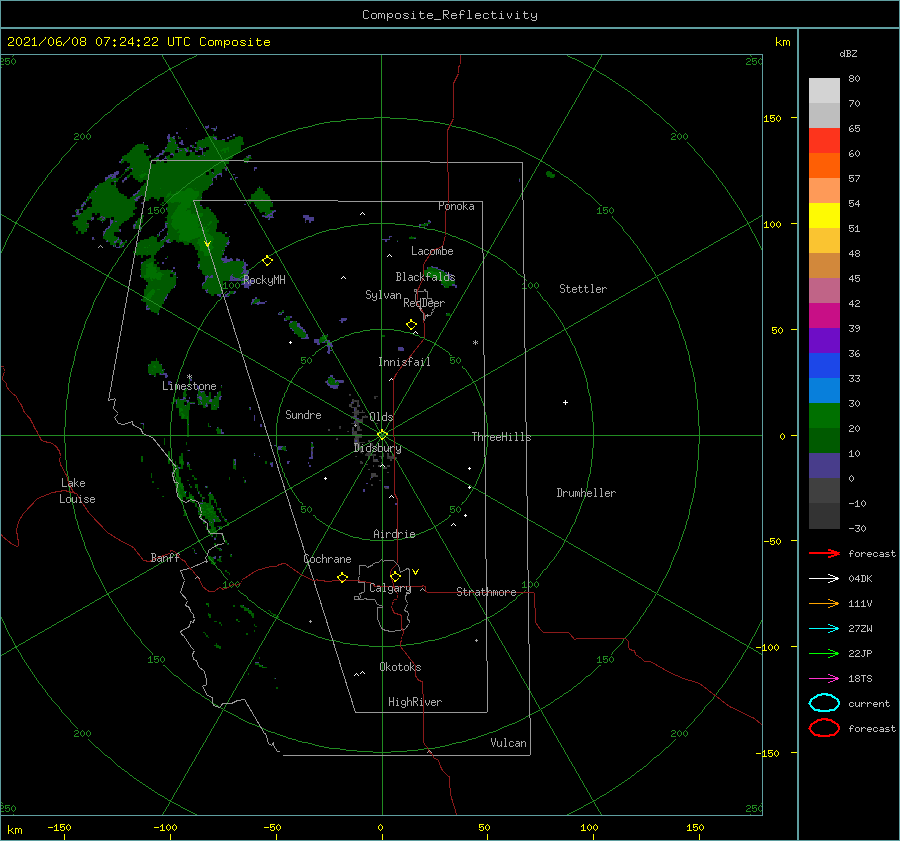
Task: Click the Airdrie city label
Action: [x=394, y=534]
